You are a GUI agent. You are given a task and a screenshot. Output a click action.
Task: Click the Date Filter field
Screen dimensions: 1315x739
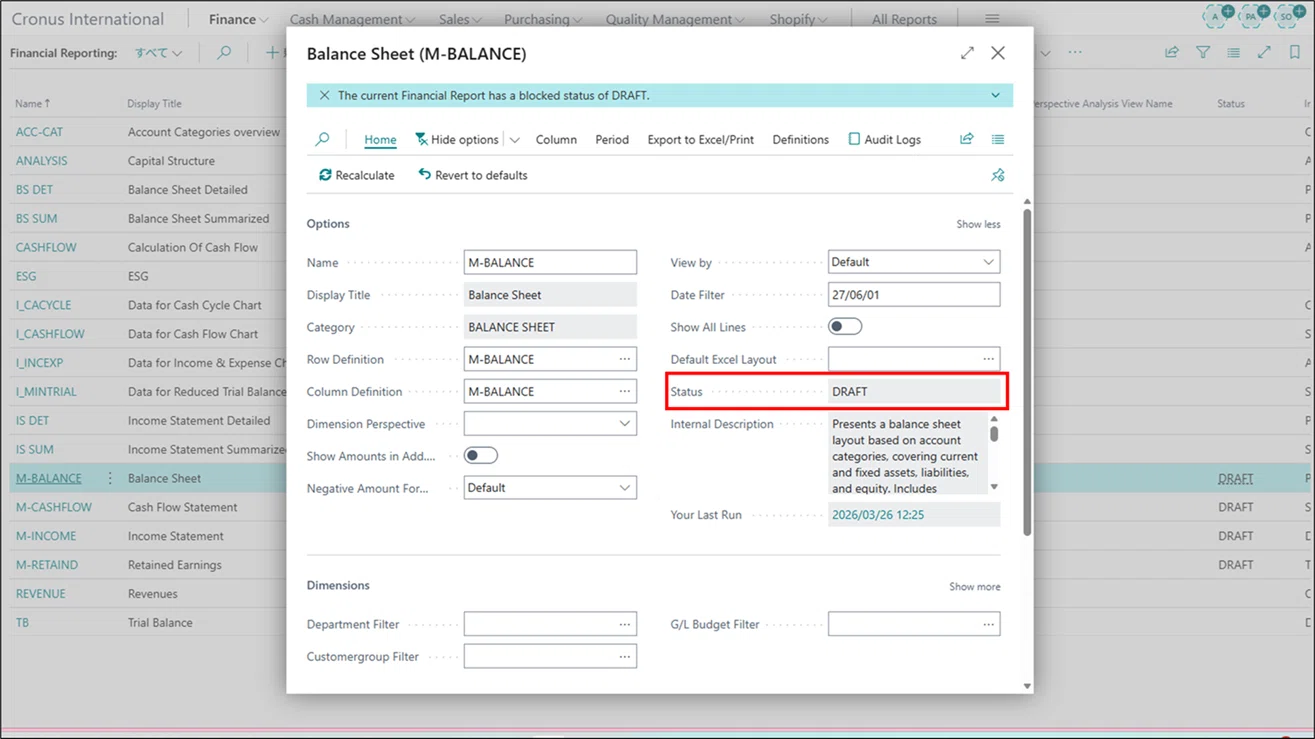[914, 295]
